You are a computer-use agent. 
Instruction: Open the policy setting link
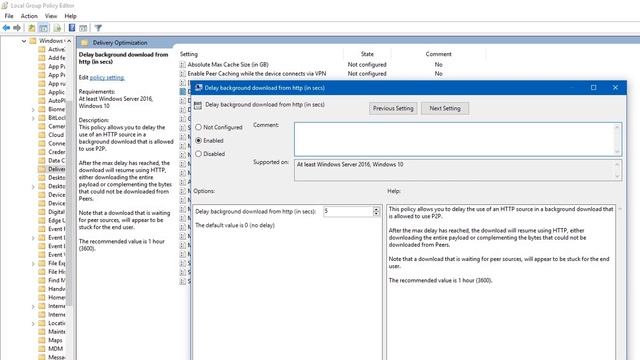click(107, 78)
